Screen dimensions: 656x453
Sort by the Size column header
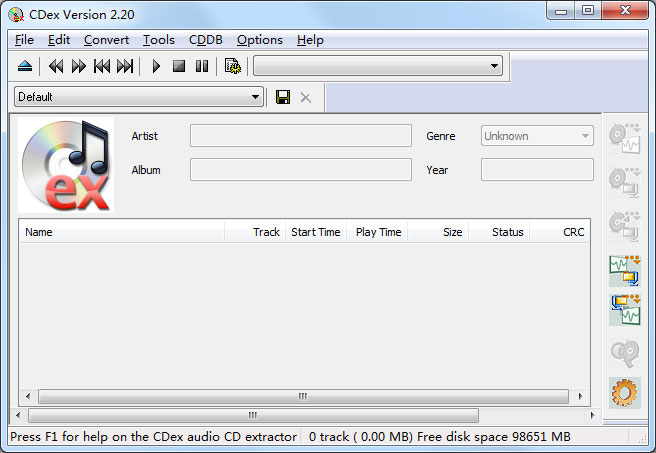tap(438, 232)
